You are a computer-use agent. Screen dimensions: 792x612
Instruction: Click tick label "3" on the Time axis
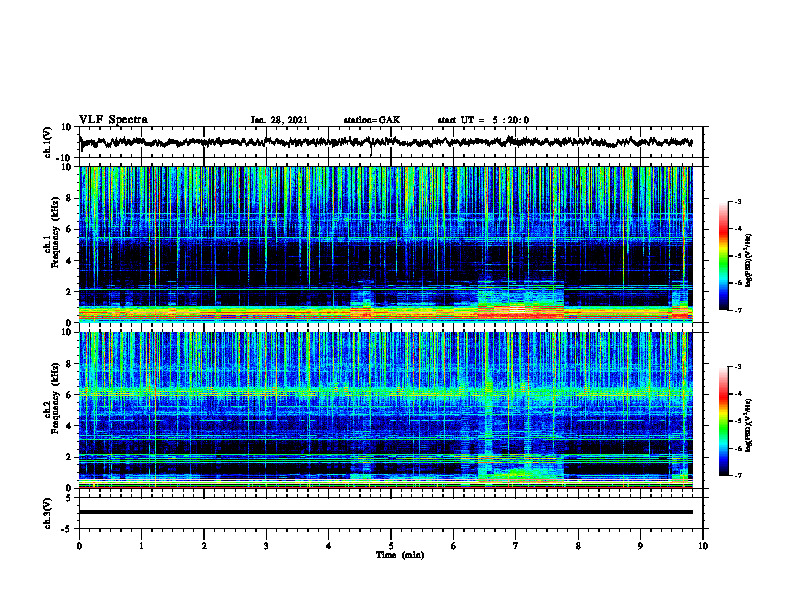[266, 546]
